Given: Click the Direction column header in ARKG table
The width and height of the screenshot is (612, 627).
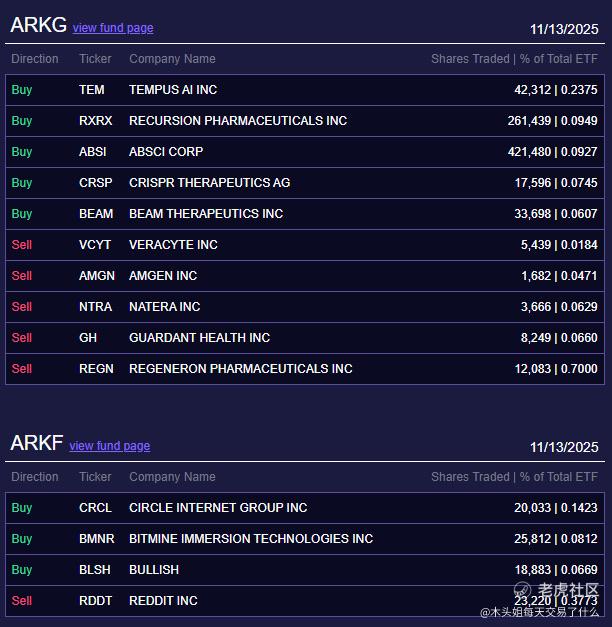Looking at the screenshot, I should (x=35, y=59).
